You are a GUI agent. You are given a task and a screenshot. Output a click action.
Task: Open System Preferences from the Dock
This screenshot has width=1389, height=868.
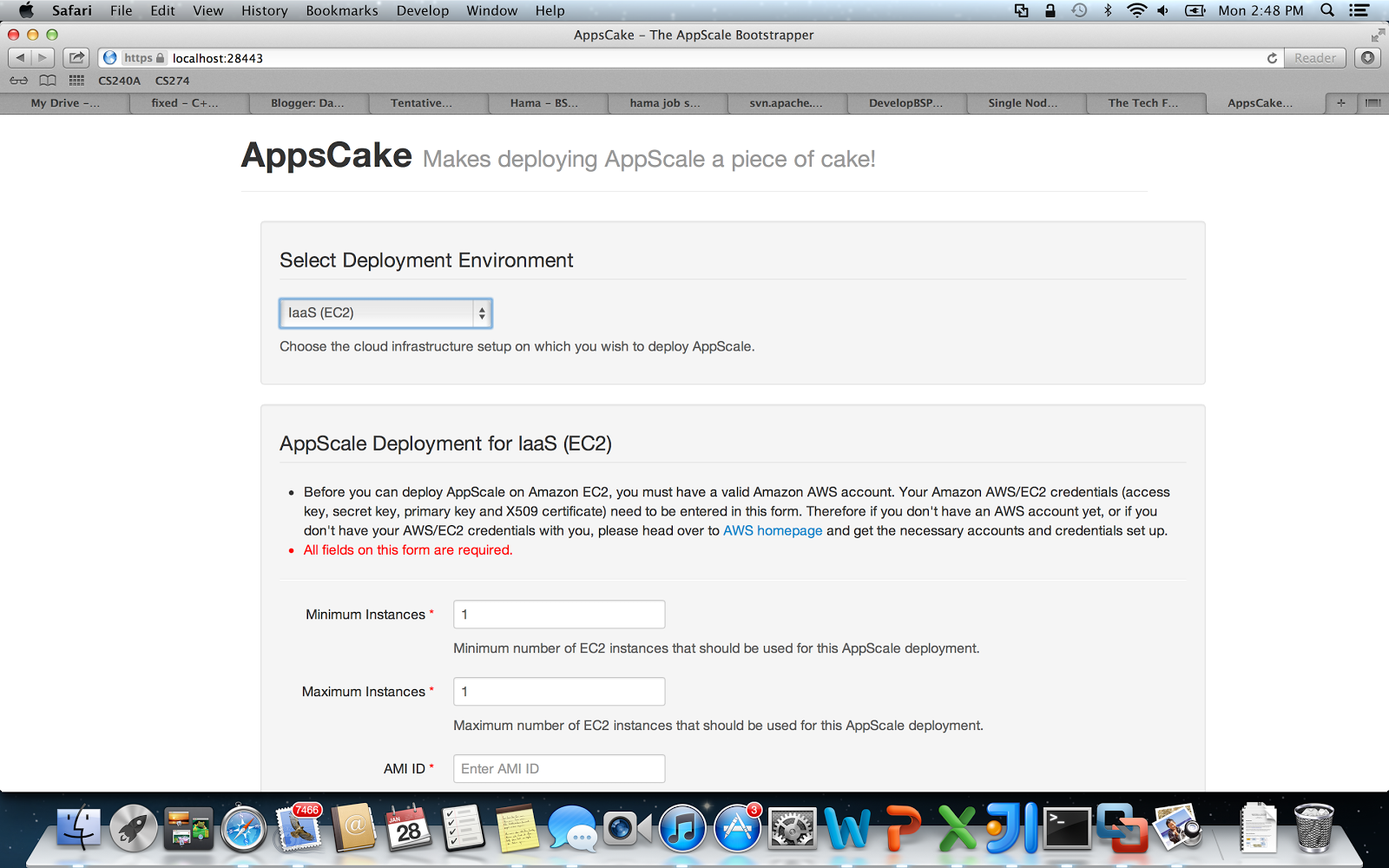pyautogui.click(x=792, y=829)
